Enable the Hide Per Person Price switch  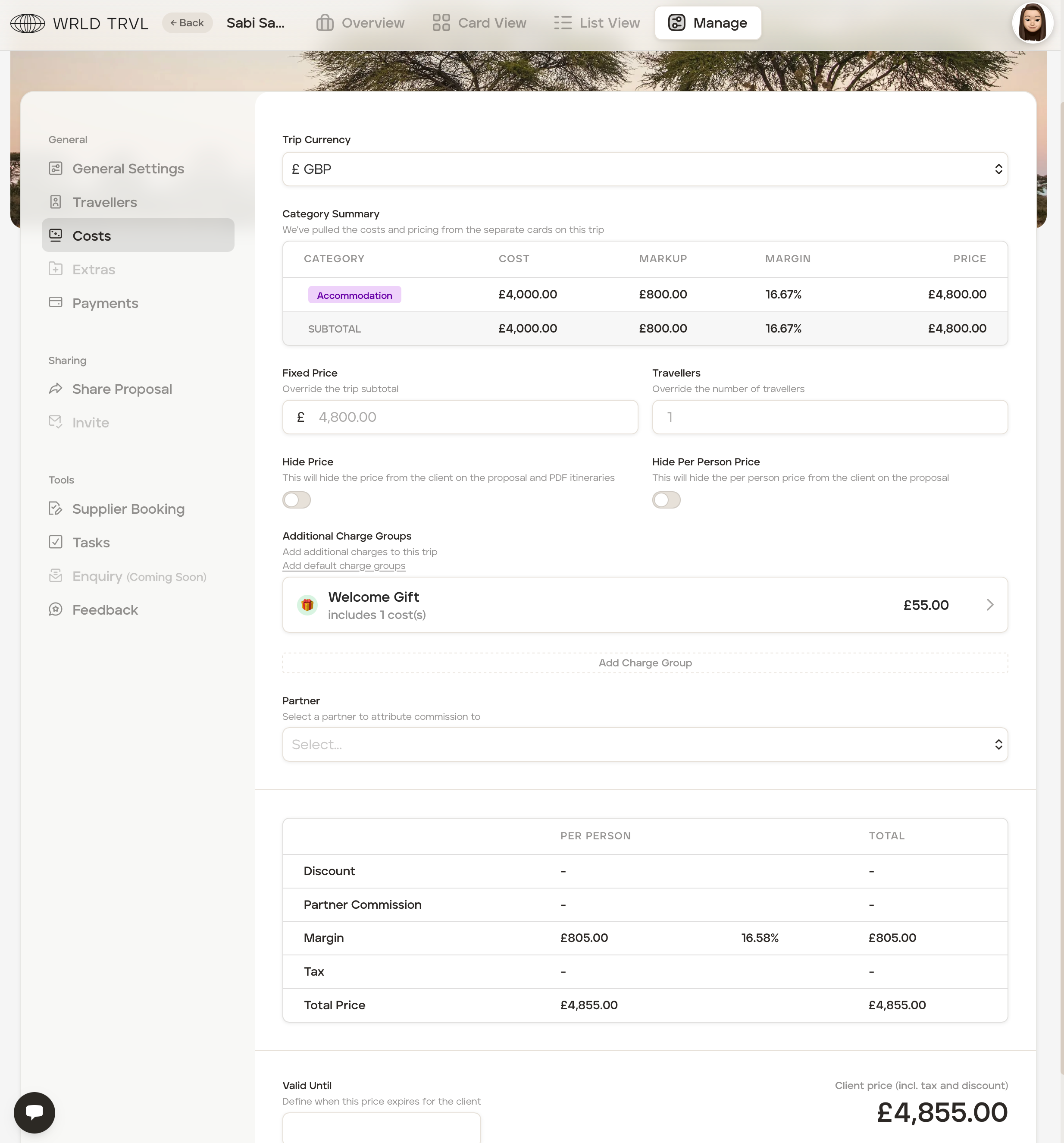(666, 499)
